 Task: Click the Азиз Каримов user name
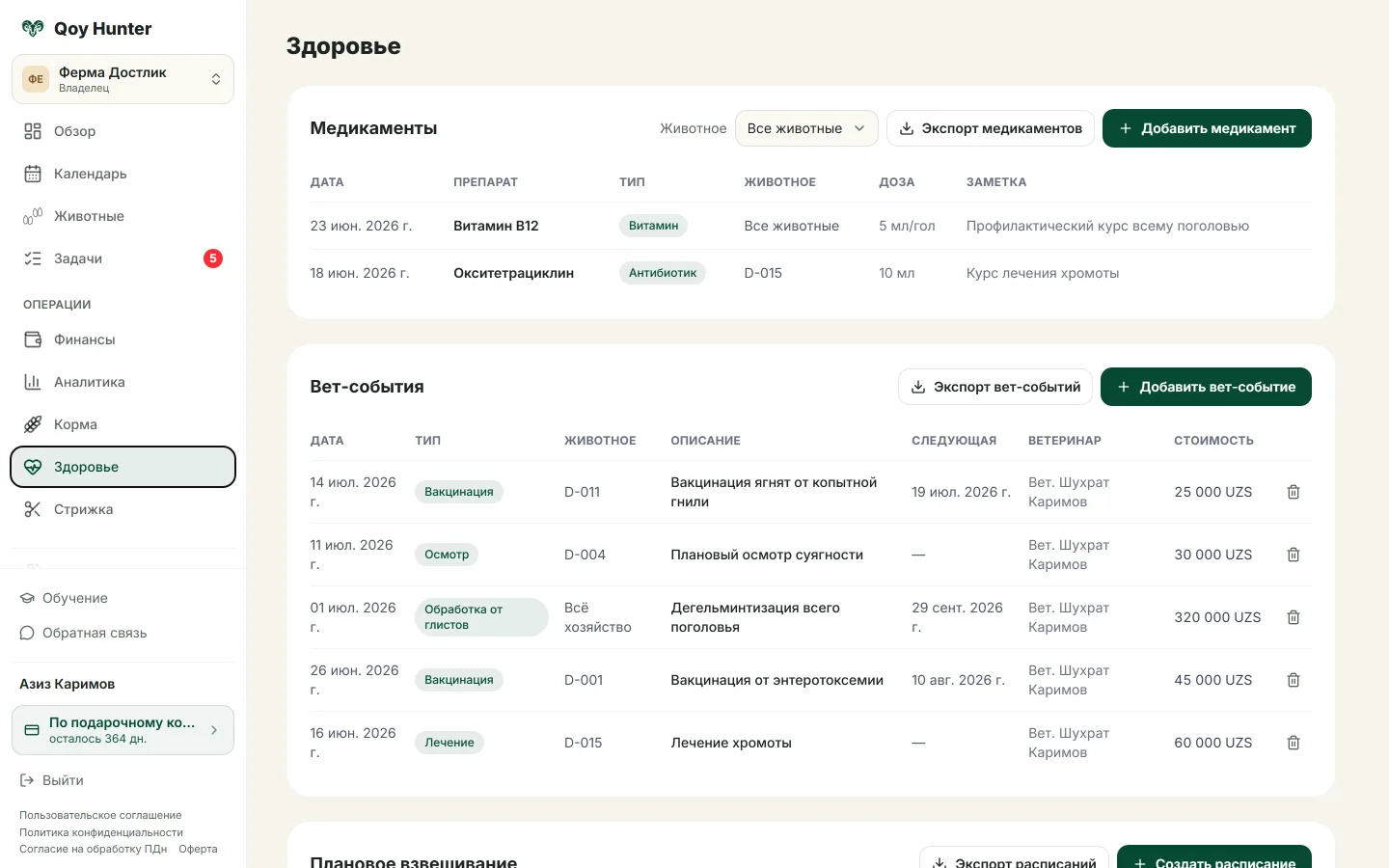68,684
